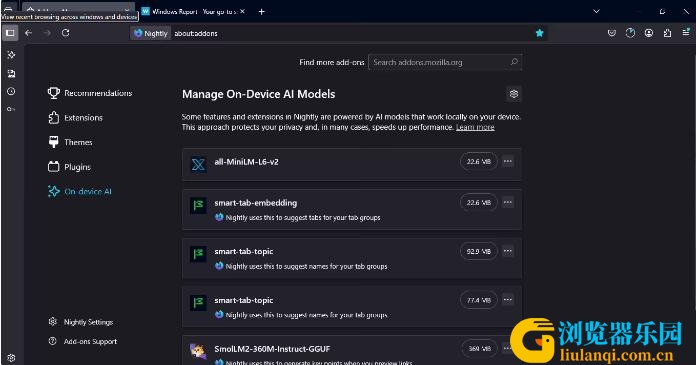696x365 pixels.
Task: Open the application hamburger menu
Action: point(686,33)
